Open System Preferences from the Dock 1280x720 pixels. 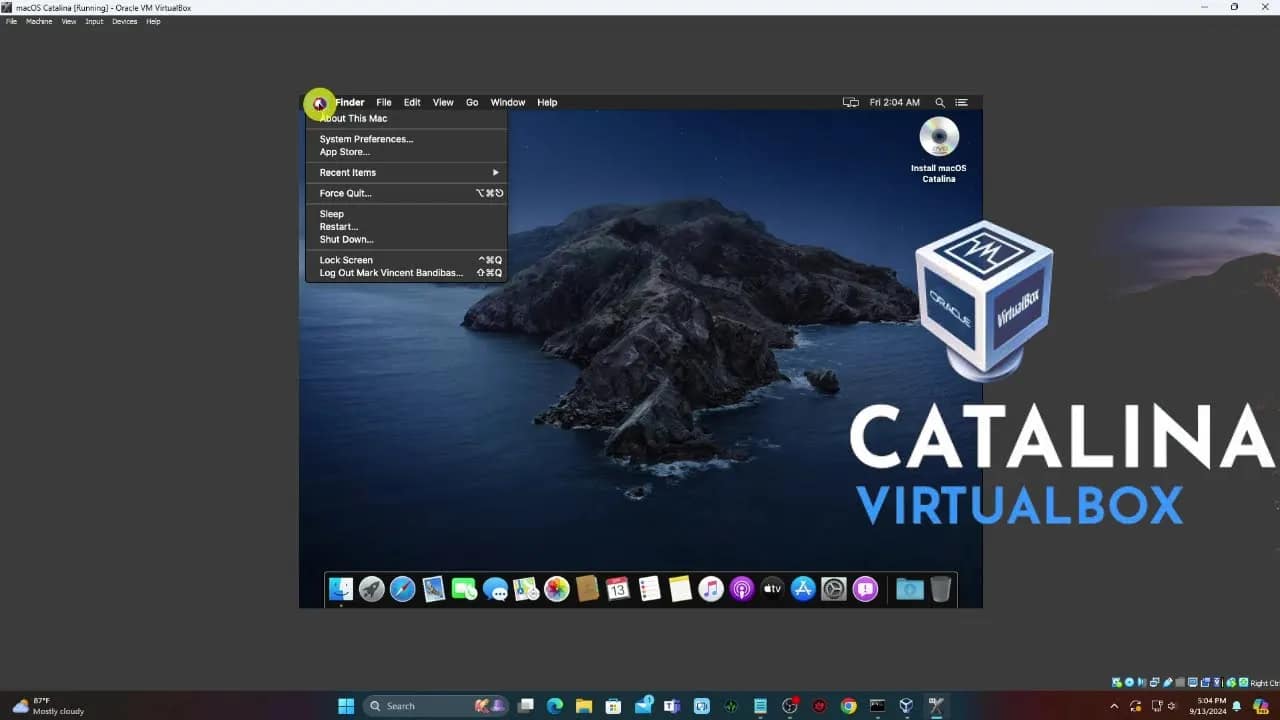[833, 589]
